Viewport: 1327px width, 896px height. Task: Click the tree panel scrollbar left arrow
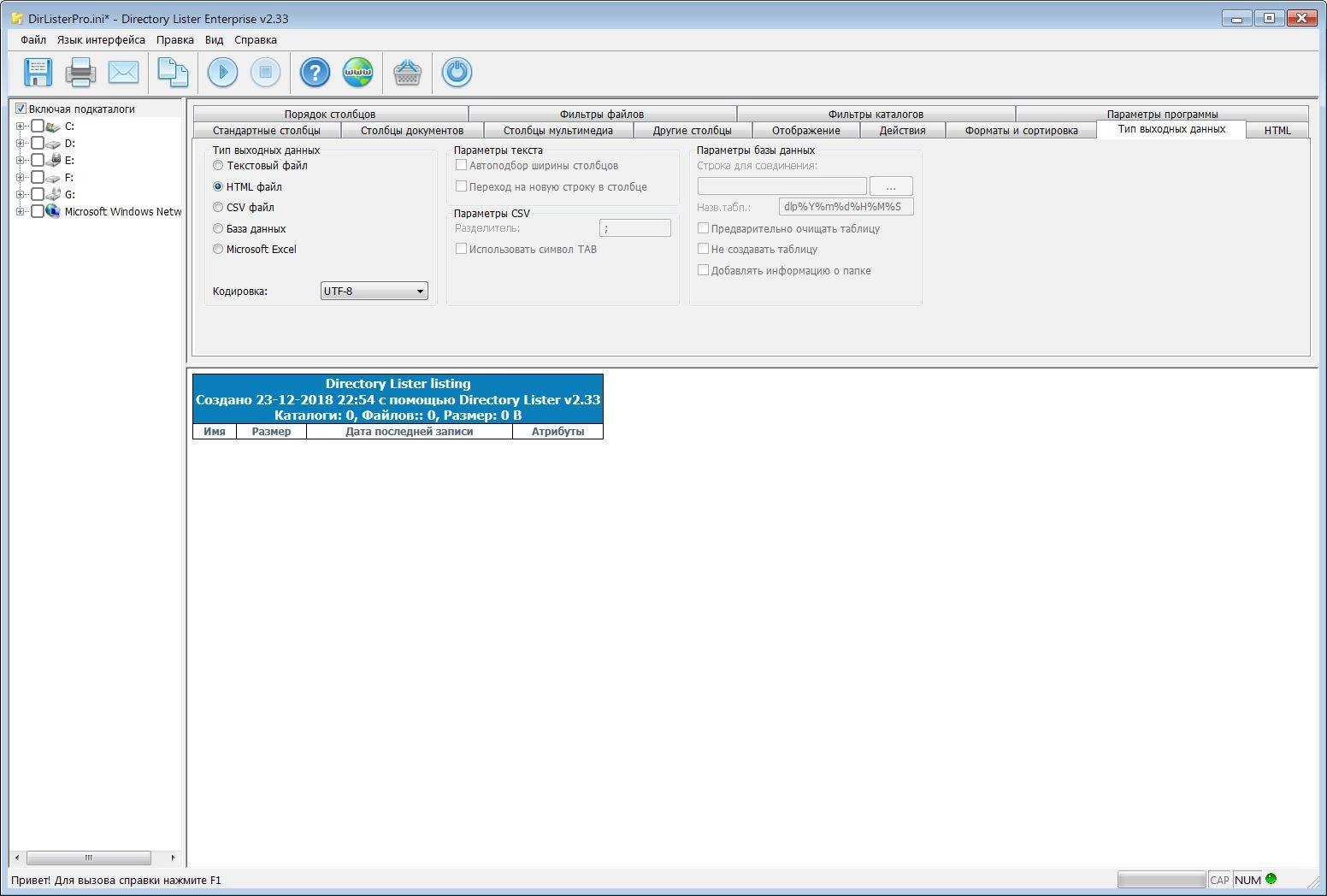[x=18, y=858]
